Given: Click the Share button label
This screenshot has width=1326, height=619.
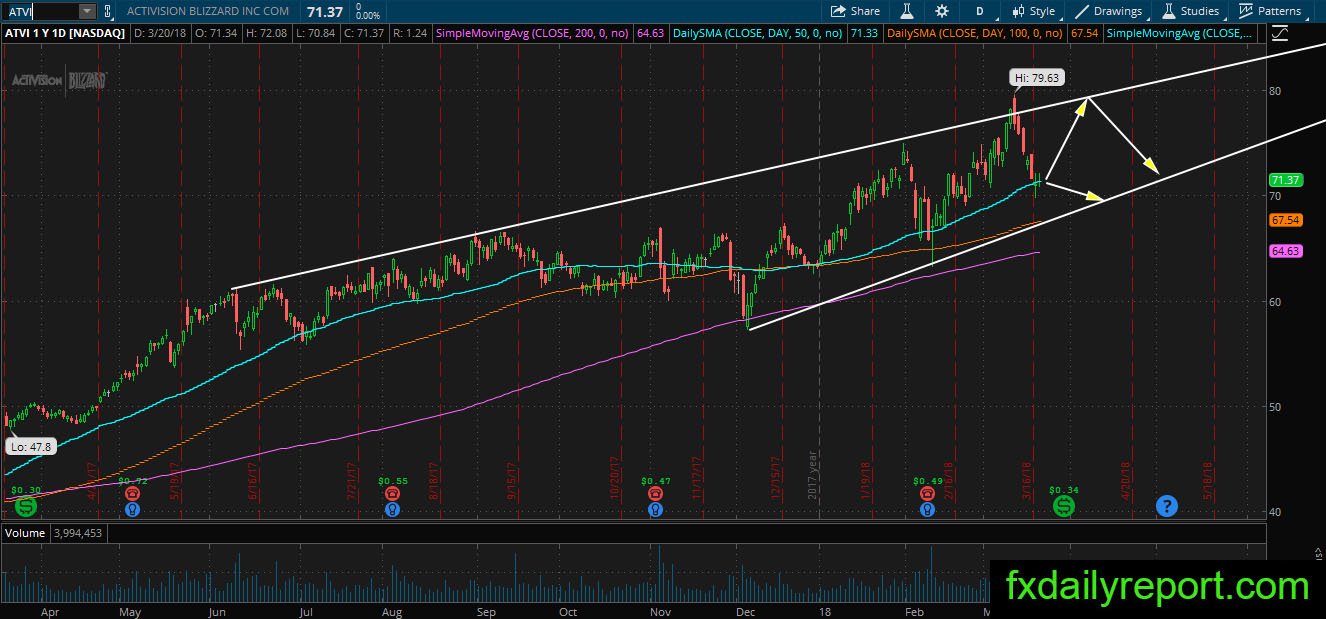Looking at the screenshot, I should 865,11.
